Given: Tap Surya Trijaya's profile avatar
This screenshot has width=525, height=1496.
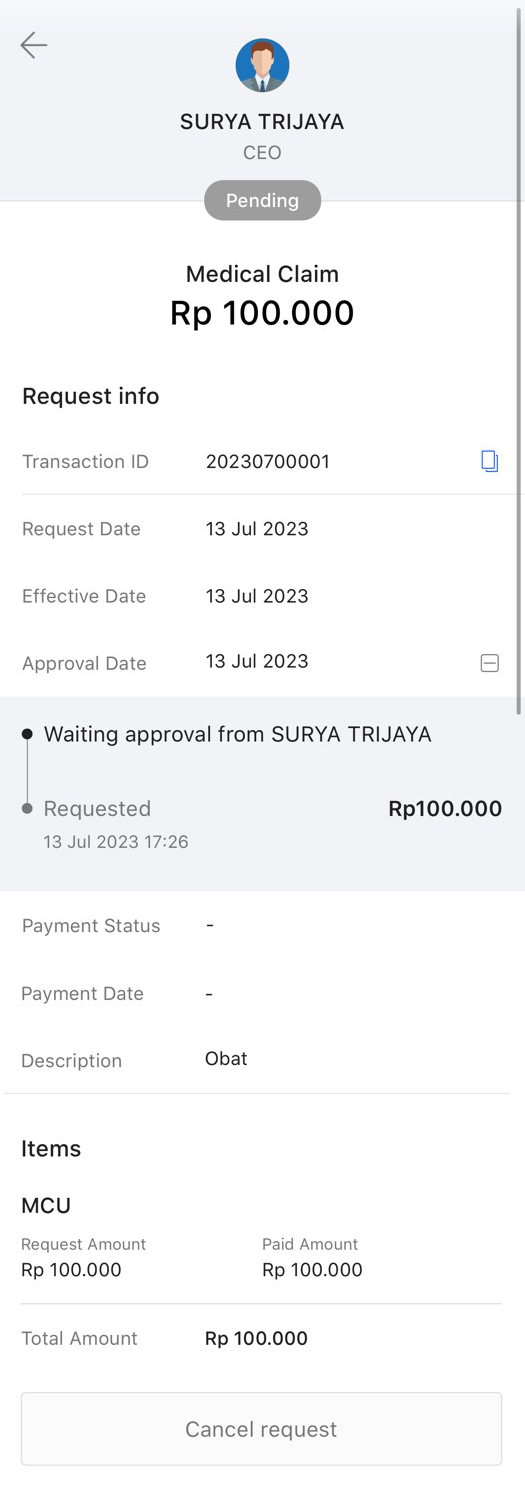Looking at the screenshot, I should 262,65.
